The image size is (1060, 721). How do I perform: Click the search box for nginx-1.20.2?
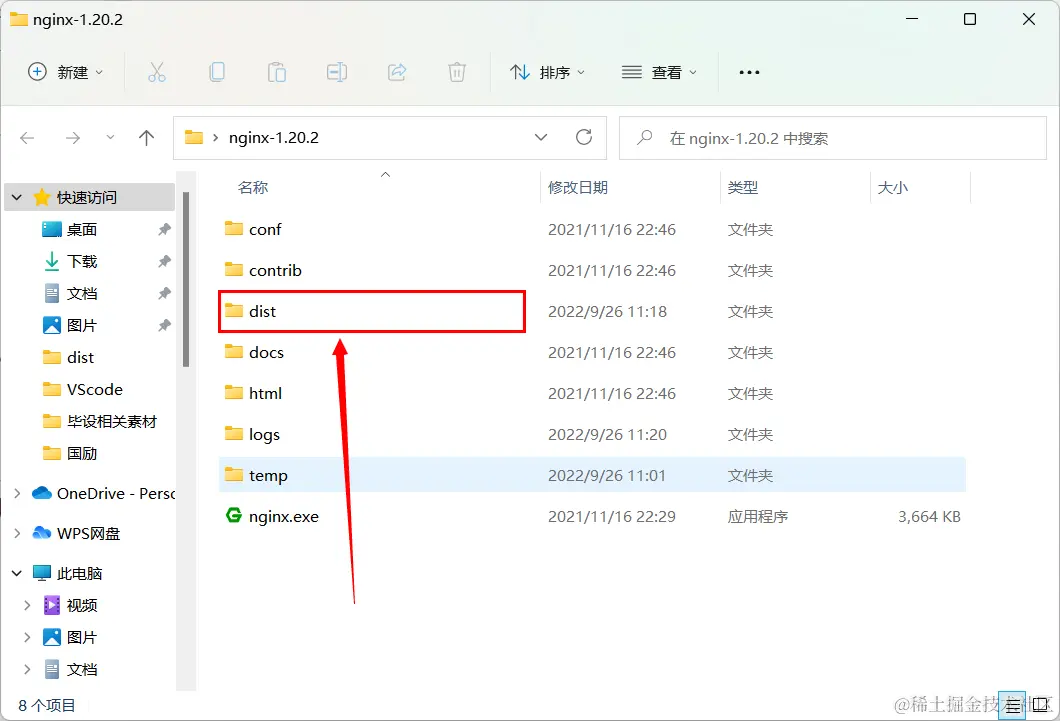833,139
